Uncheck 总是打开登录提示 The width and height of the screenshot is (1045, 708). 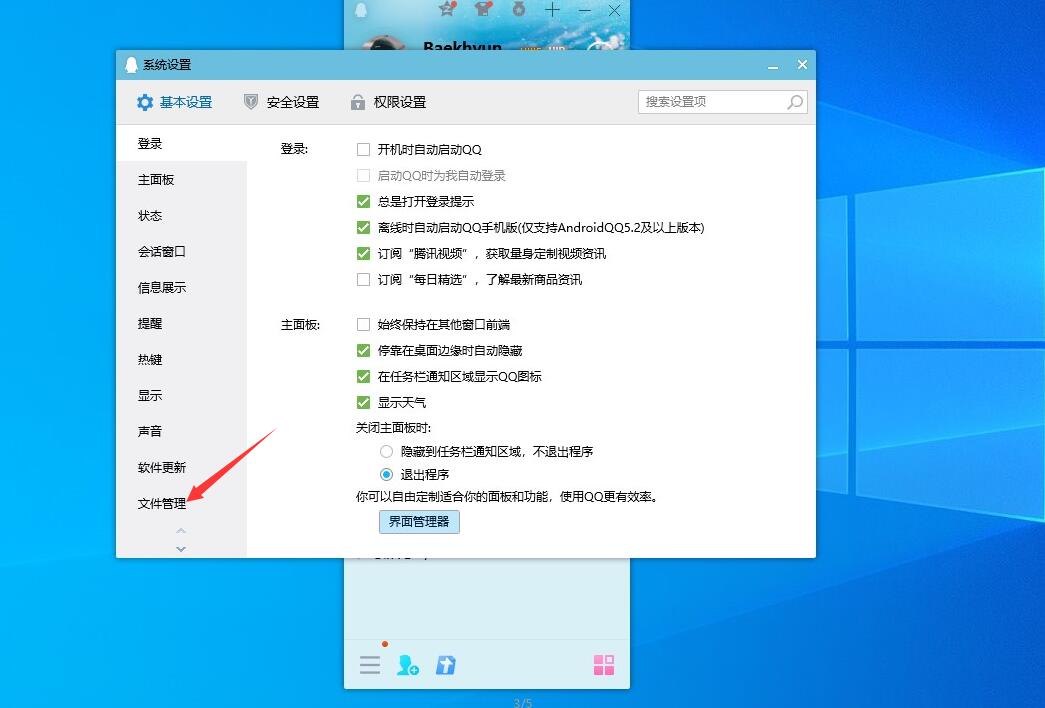[363, 201]
